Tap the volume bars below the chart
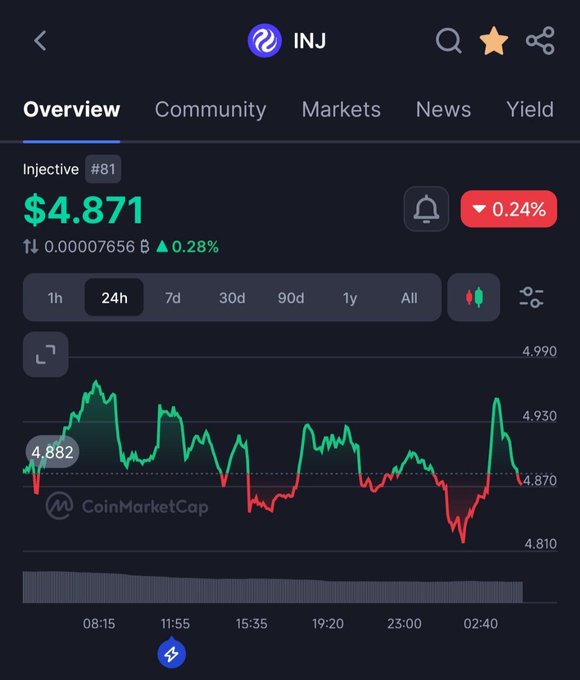The image size is (580, 680). pyautogui.click(x=272, y=587)
